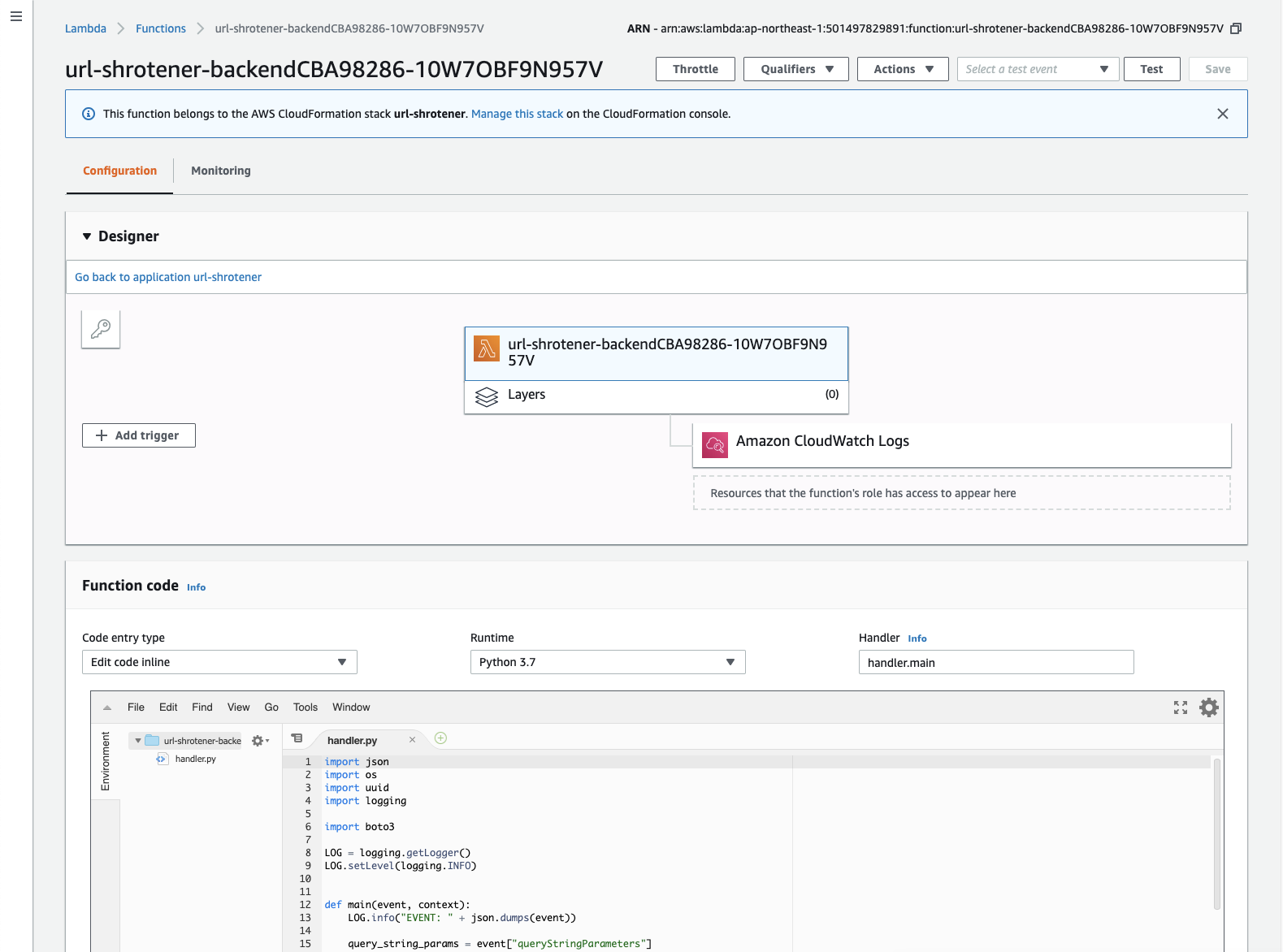Click the 'import boto3' code line
The height and width of the screenshot is (952, 1283).
[x=359, y=827]
